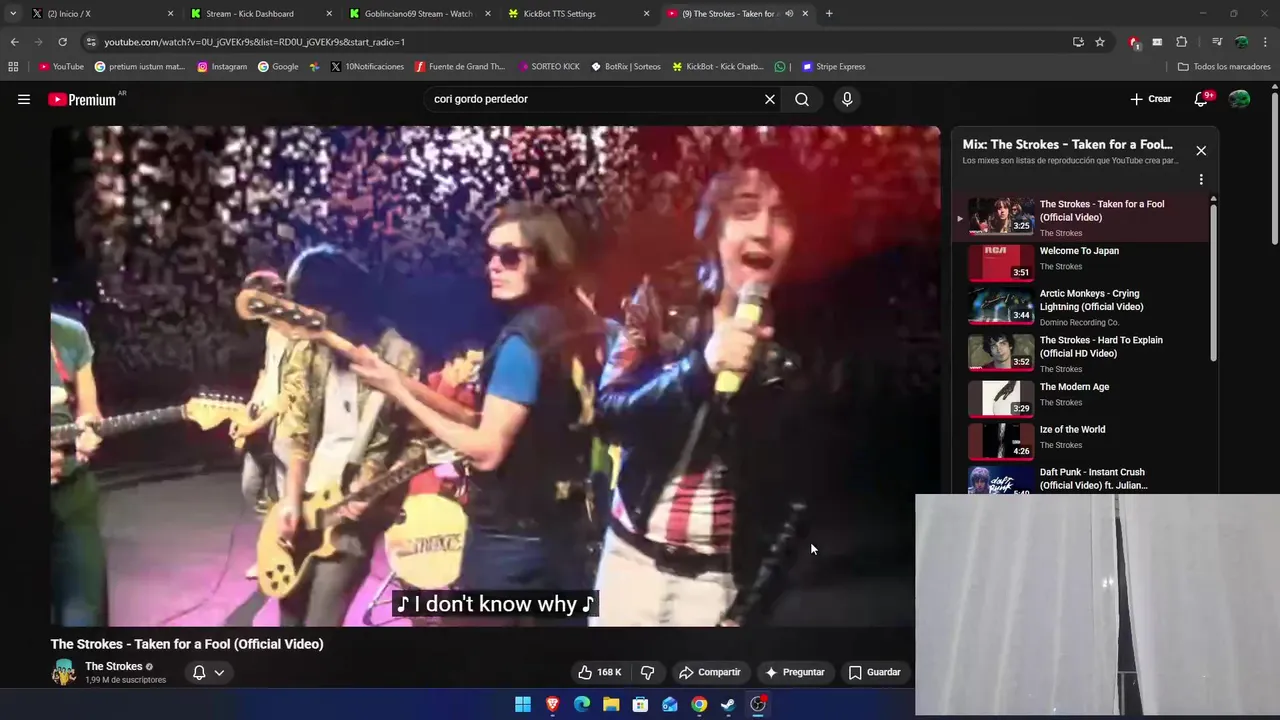Open File Explorer from taskbar

click(611, 704)
